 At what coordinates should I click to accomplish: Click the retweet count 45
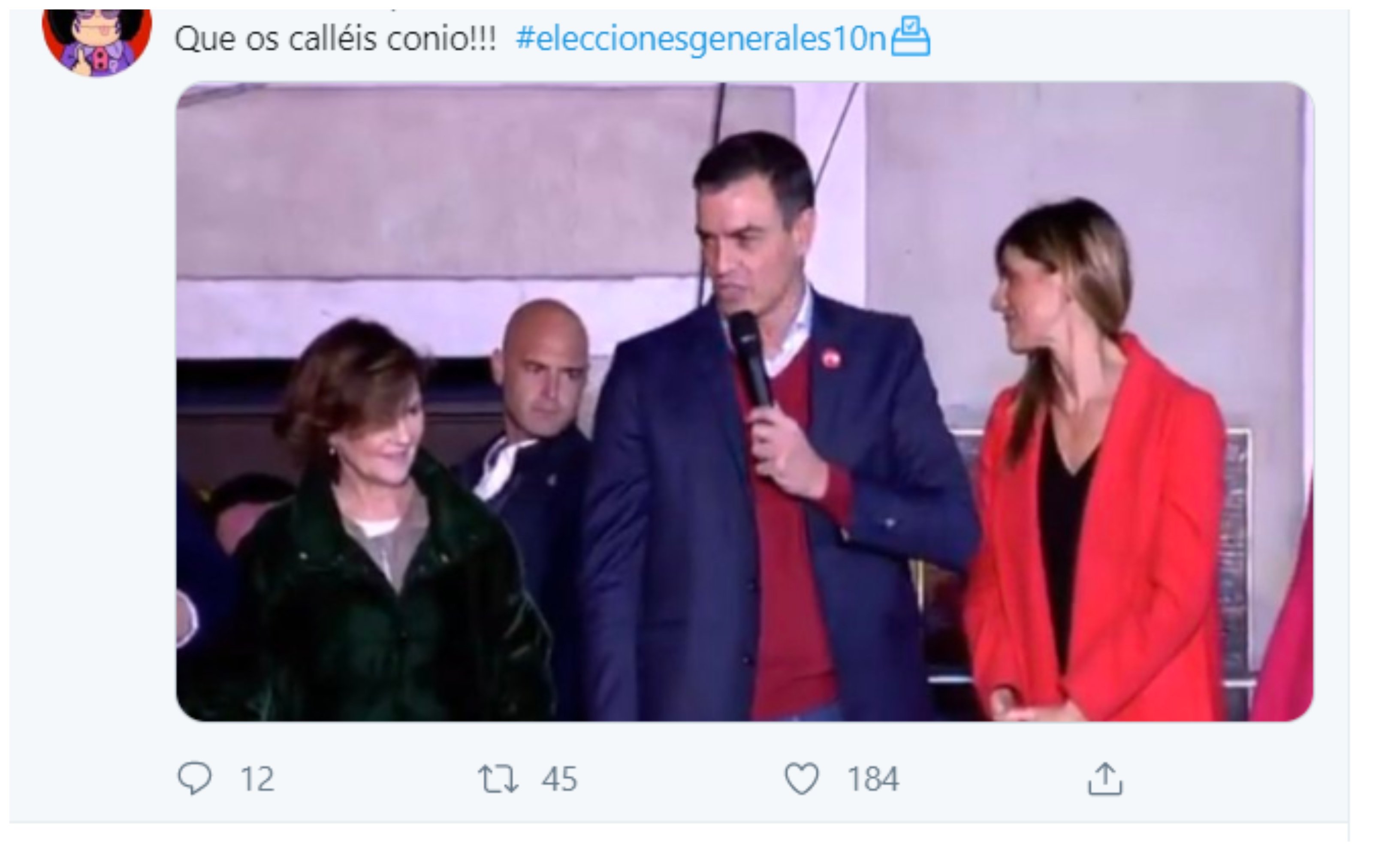coord(560,779)
